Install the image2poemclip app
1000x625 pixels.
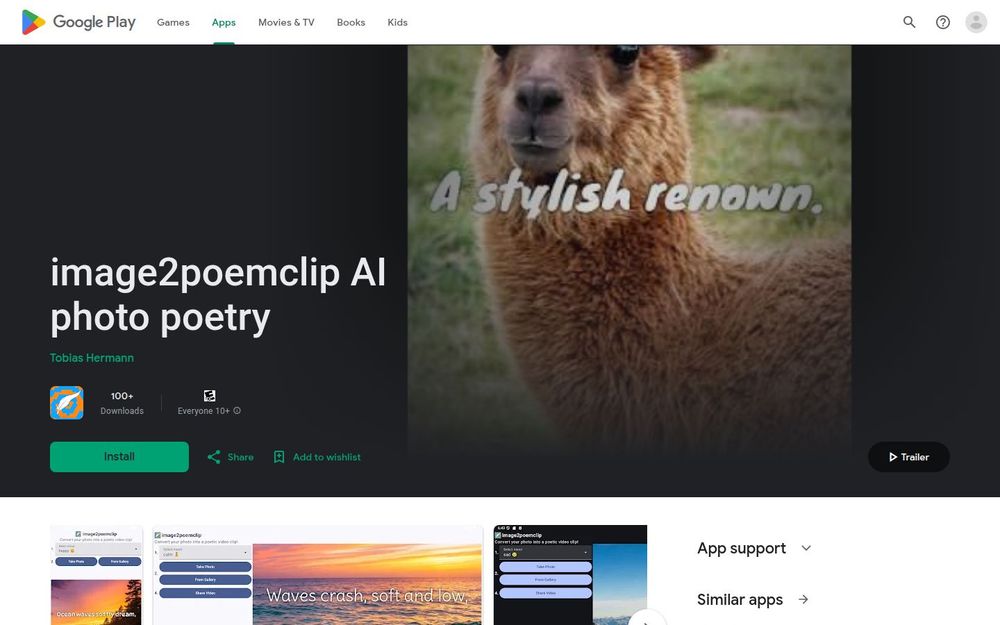pyautogui.click(x=119, y=457)
